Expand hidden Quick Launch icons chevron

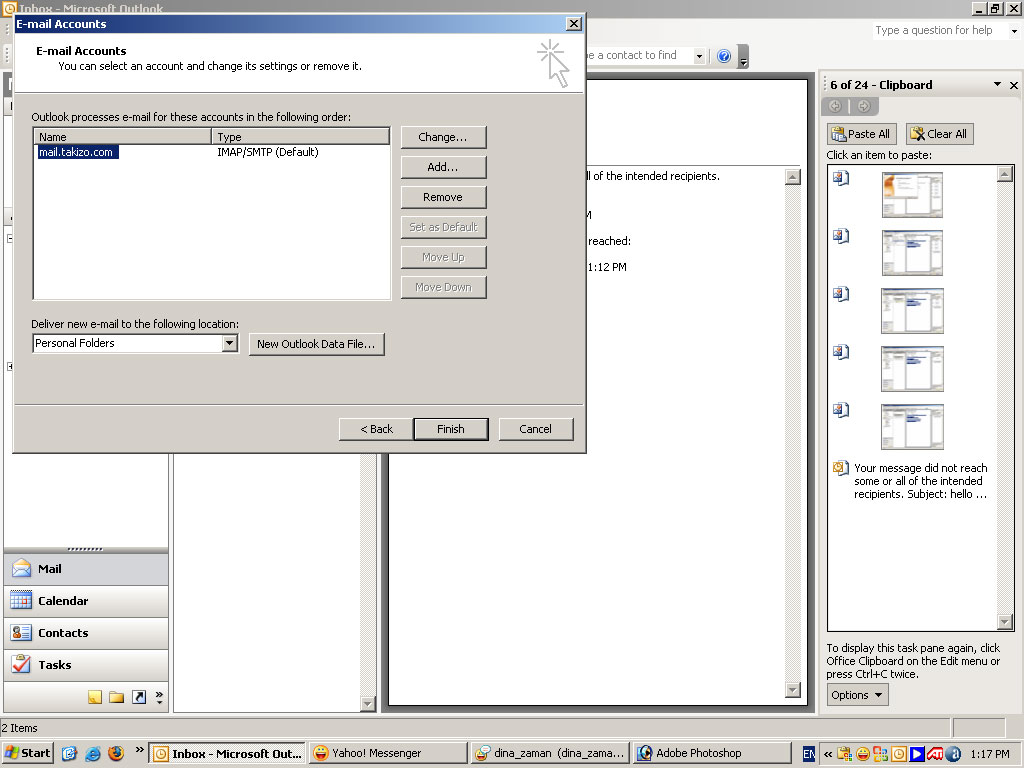pyautogui.click(x=139, y=750)
